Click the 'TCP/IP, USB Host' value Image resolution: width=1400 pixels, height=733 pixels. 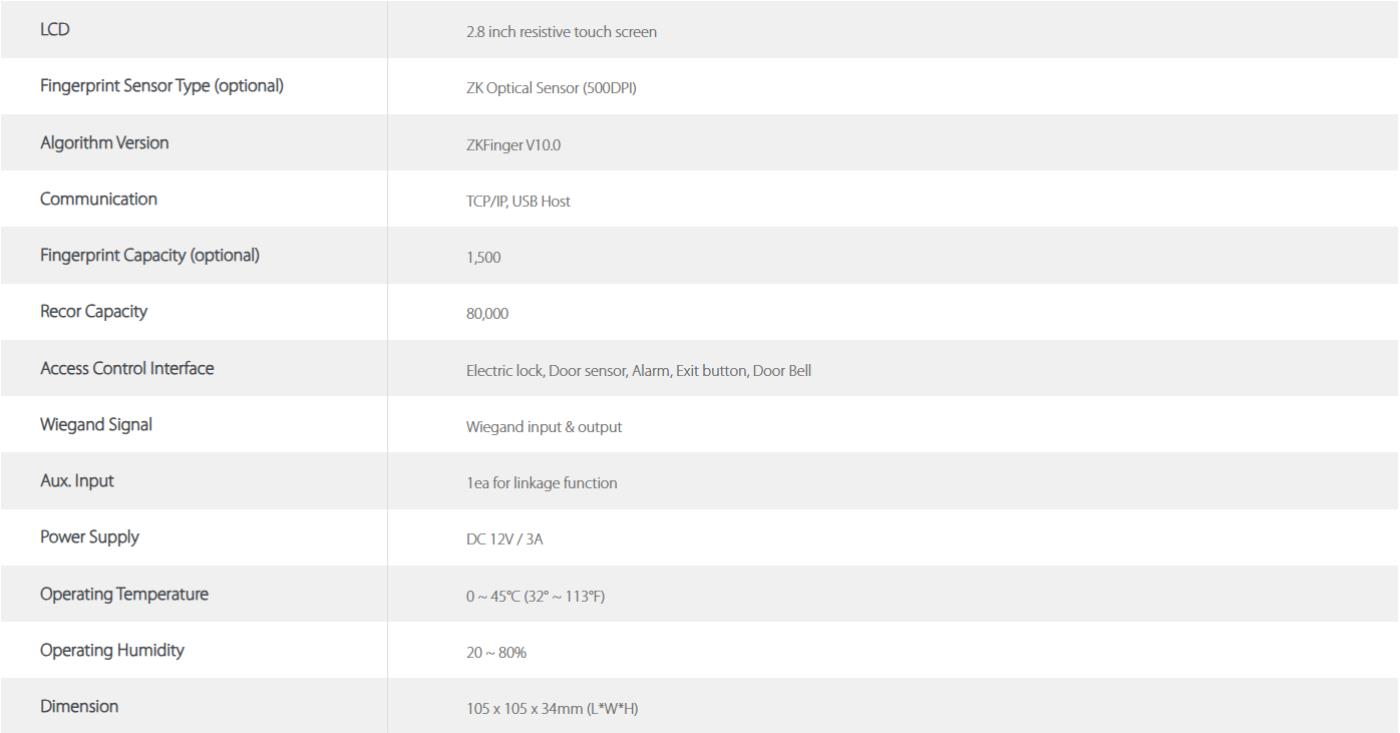[518, 201]
